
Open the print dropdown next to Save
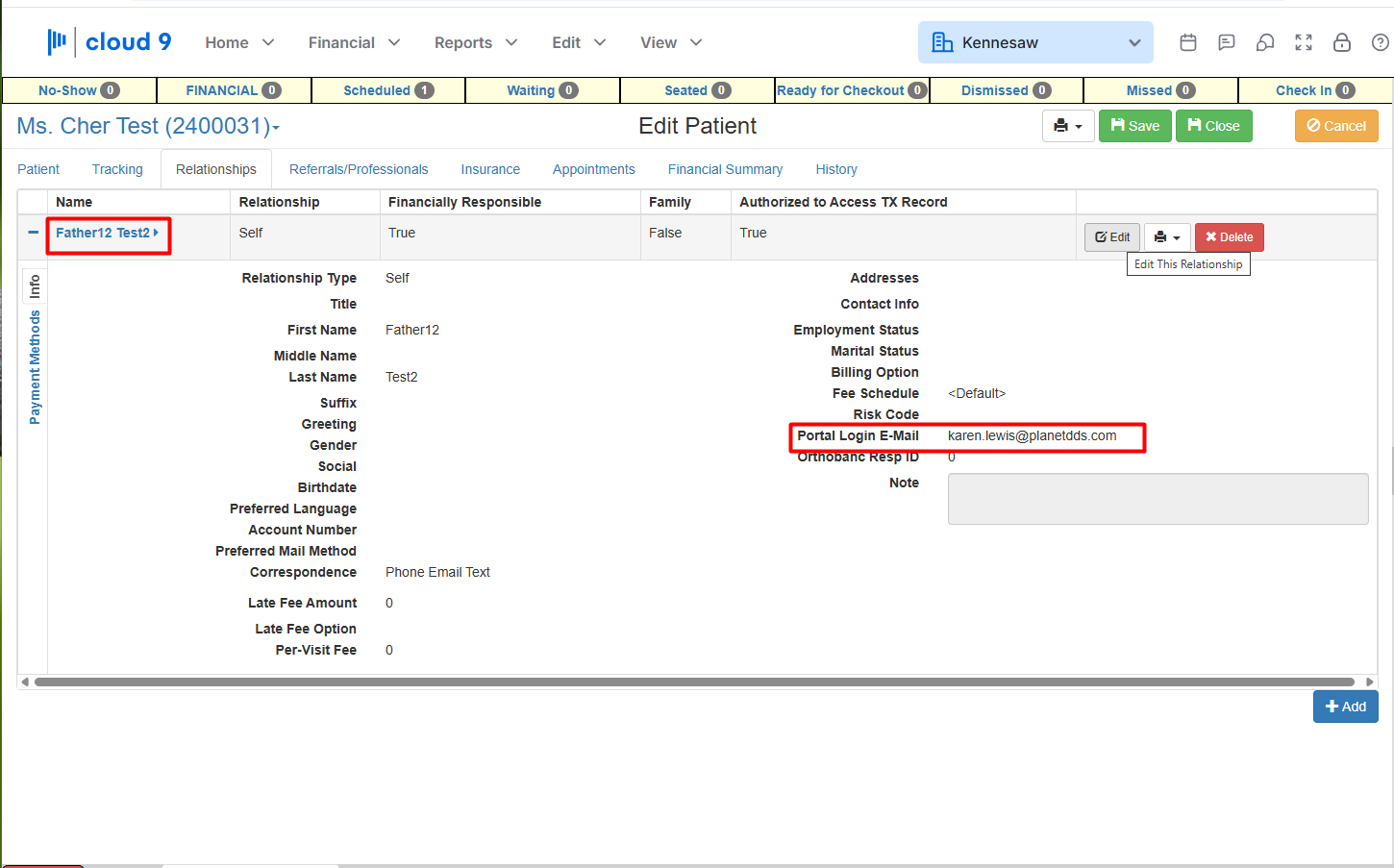pos(1068,126)
